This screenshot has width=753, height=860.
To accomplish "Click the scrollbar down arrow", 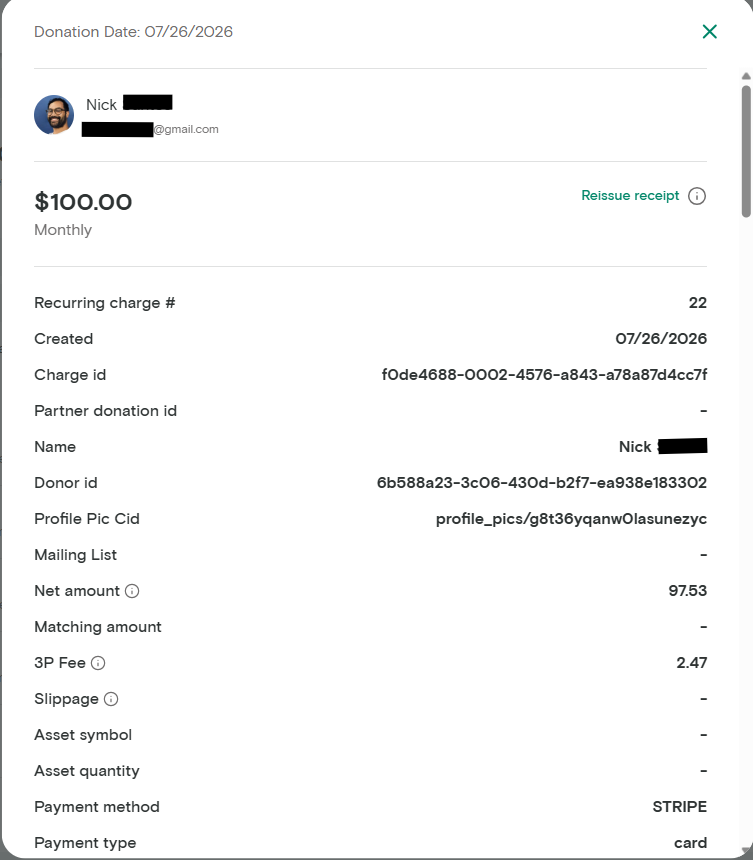I will click(x=746, y=850).
